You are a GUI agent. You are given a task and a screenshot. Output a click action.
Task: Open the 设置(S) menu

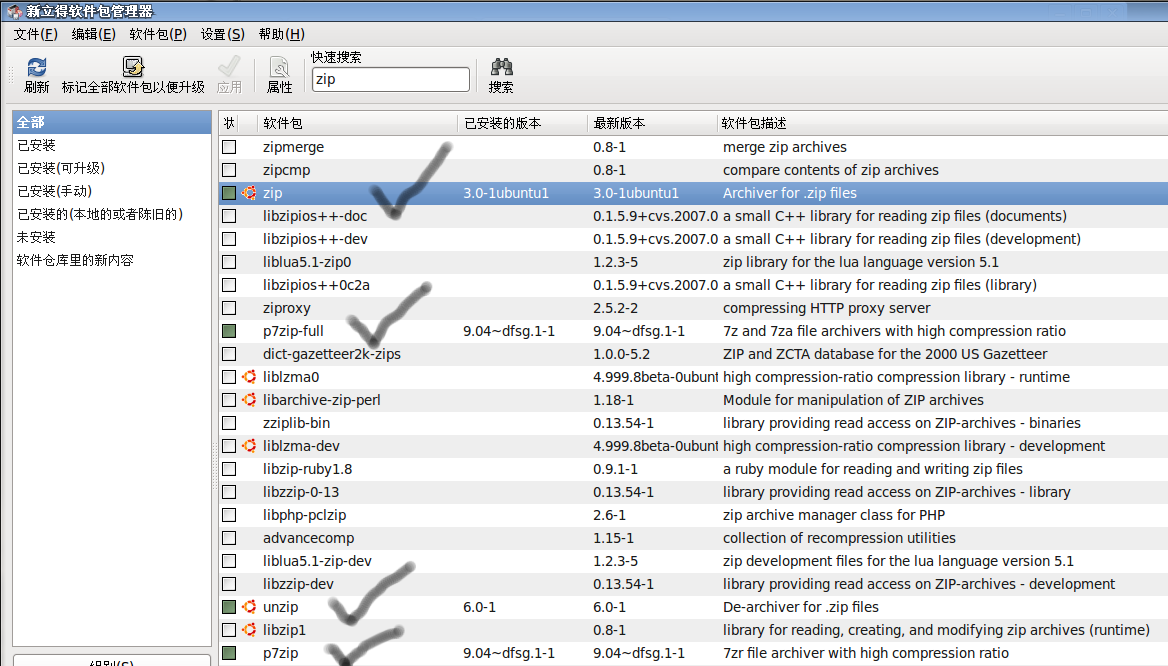click(x=223, y=34)
